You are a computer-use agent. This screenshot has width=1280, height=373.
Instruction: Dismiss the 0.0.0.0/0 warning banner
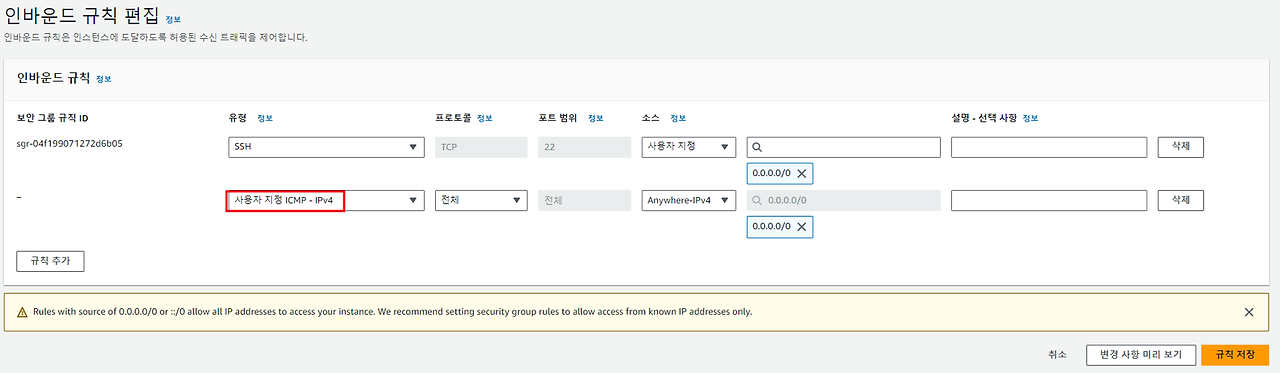click(1248, 312)
